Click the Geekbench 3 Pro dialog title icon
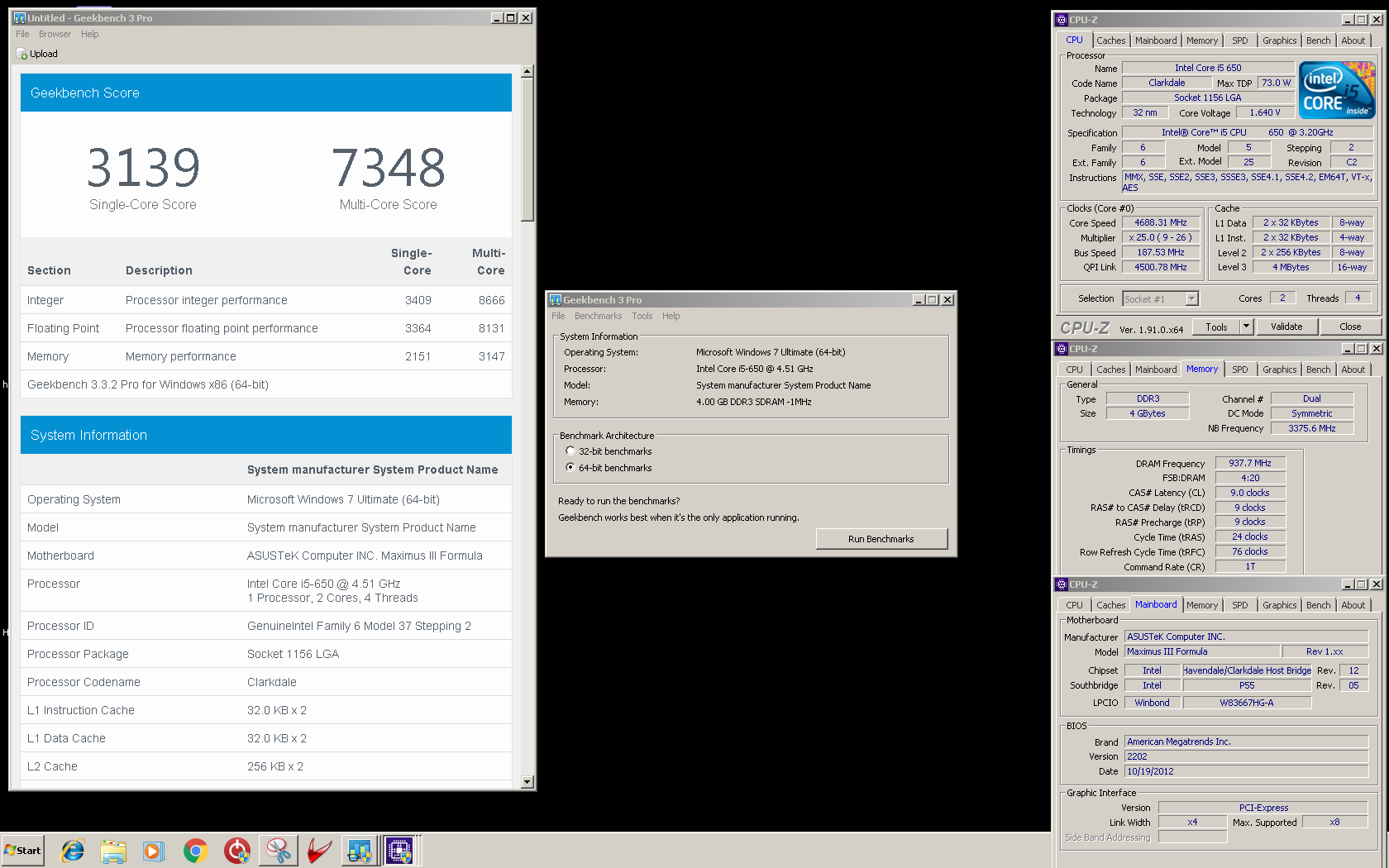Image resolution: width=1389 pixels, height=868 pixels. (556, 300)
